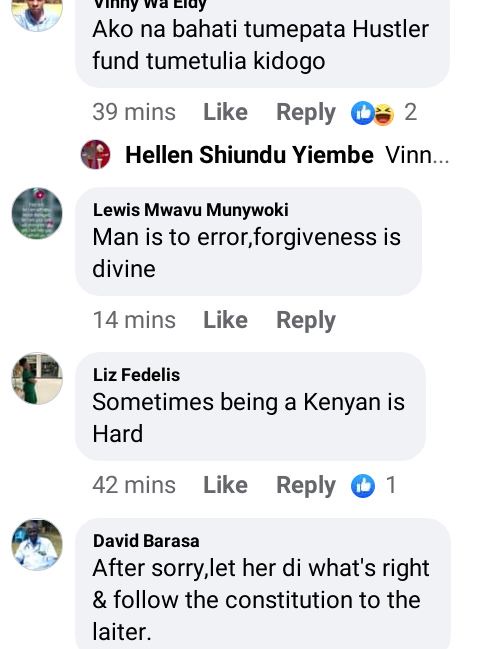
Task: Open Liz Fedelis name link
Action: point(136,375)
